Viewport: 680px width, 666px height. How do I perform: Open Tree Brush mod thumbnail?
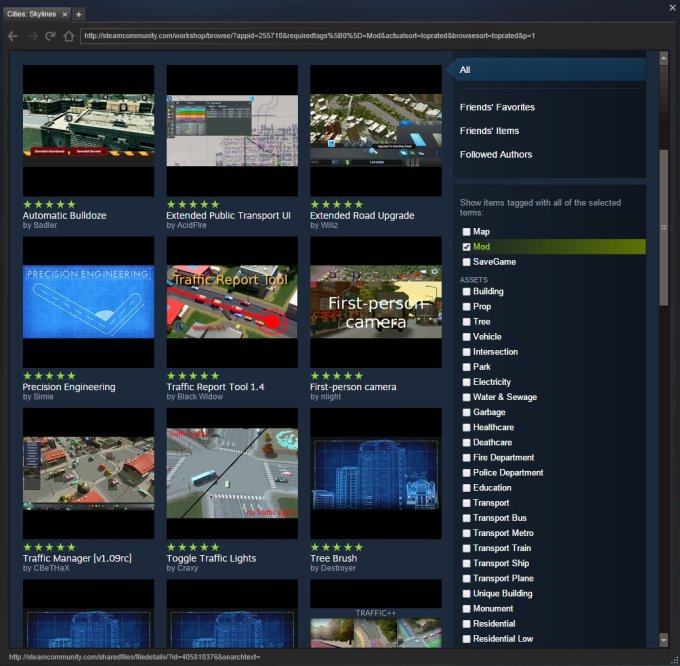click(376, 473)
